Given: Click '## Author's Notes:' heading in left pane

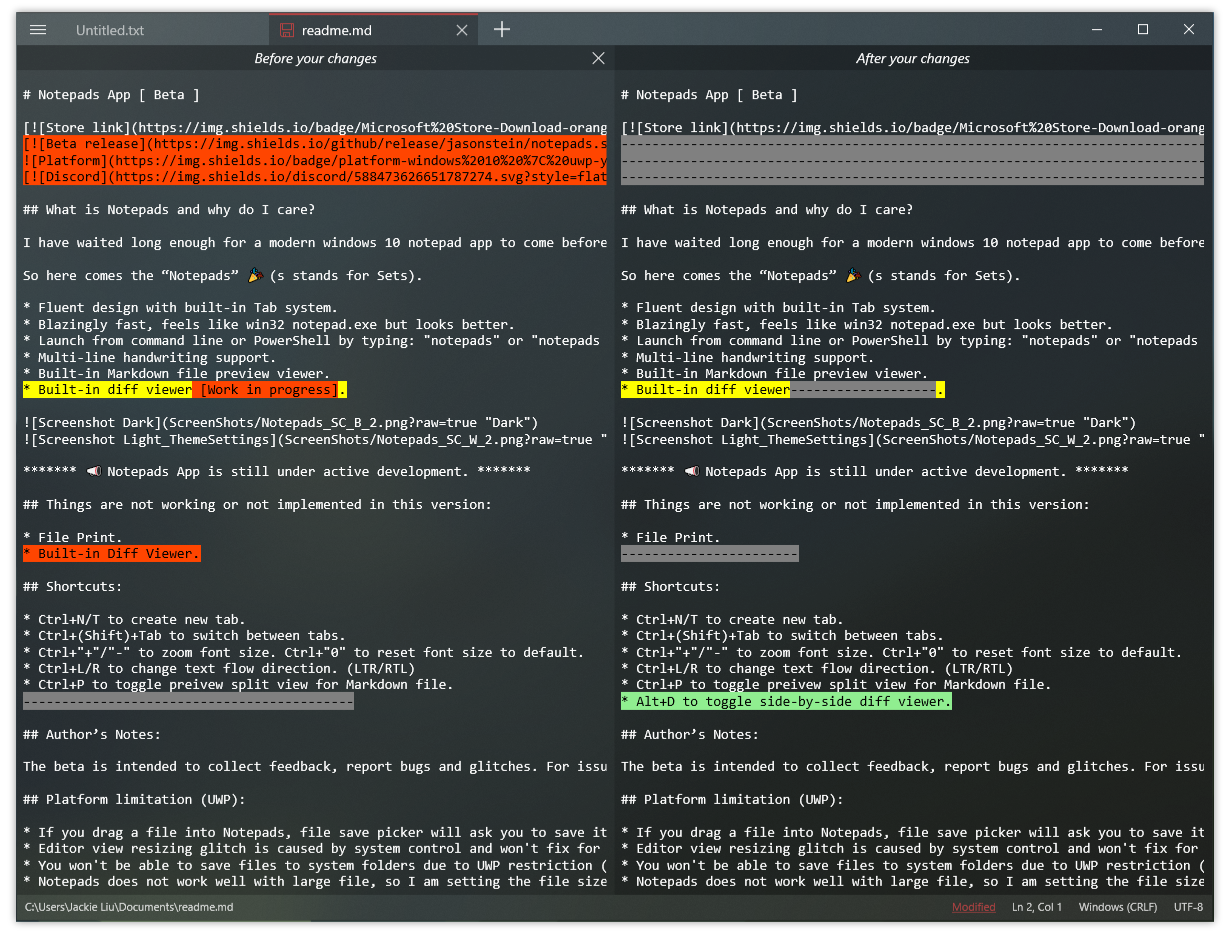Looking at the screenshot, I should point(92,734).
